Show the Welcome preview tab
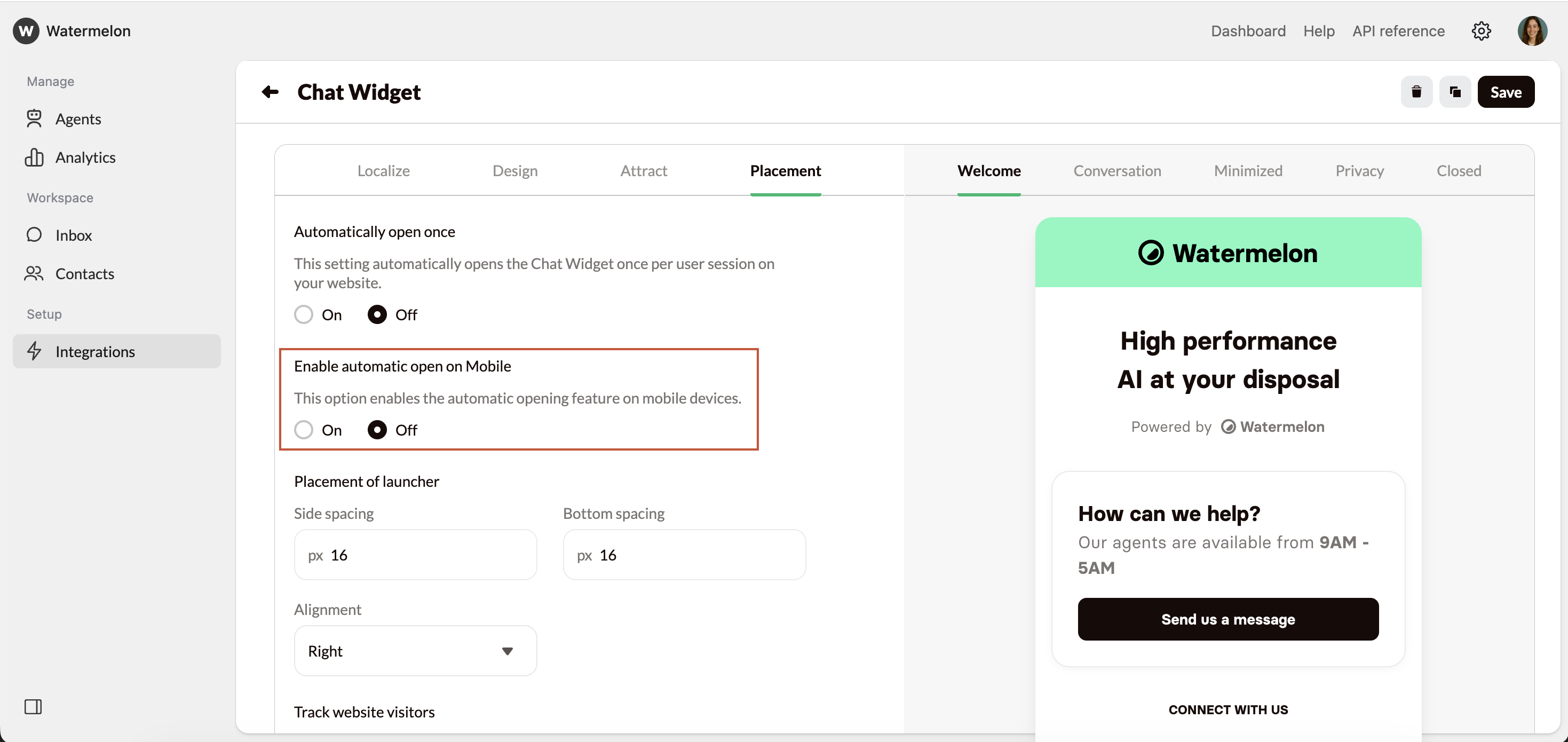The height and width of the screenshot is (742, 1568). tap(988, 171)
